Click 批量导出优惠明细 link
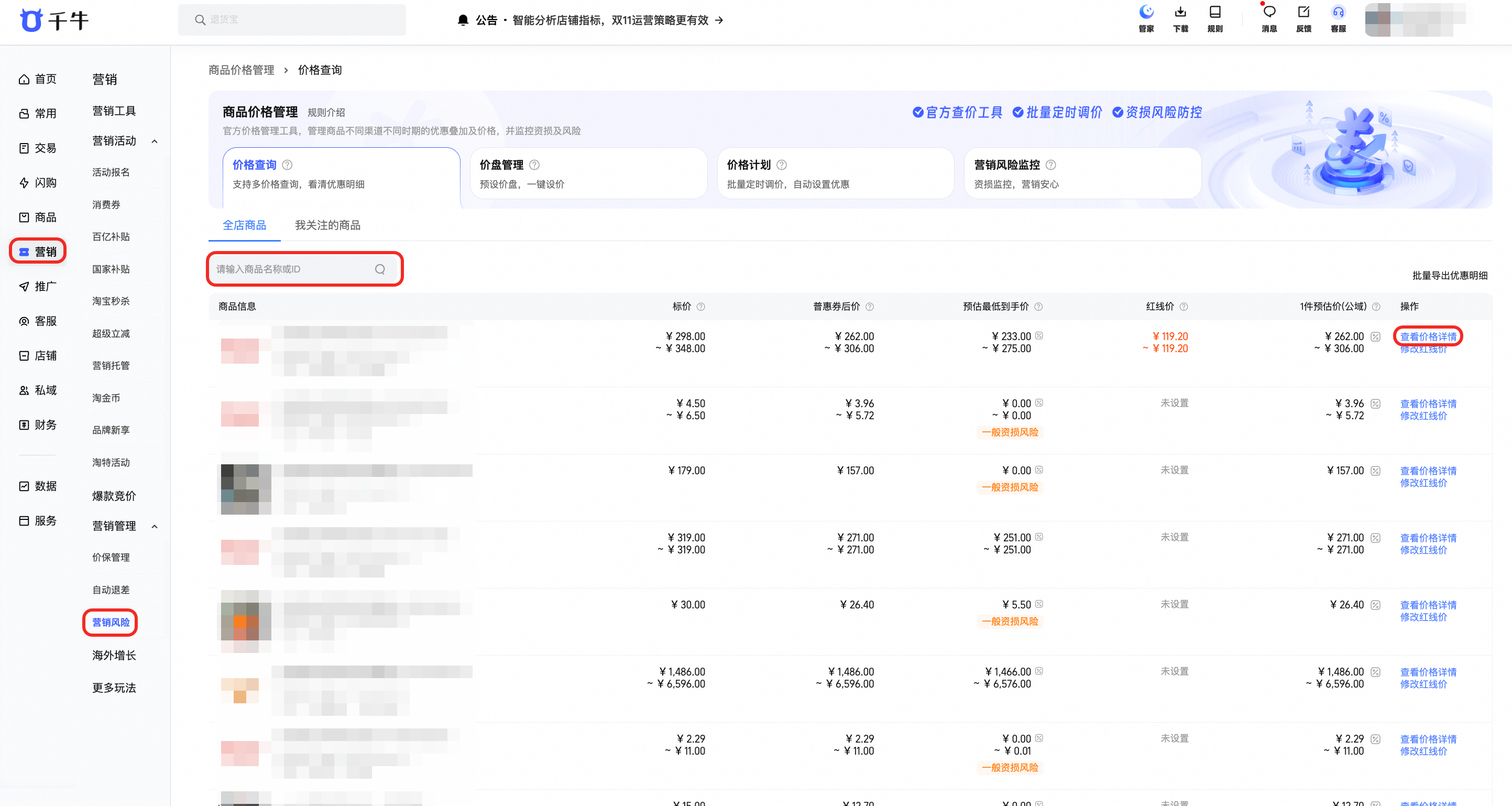Screen dimensions: 1512x806 coord(1449,275)
